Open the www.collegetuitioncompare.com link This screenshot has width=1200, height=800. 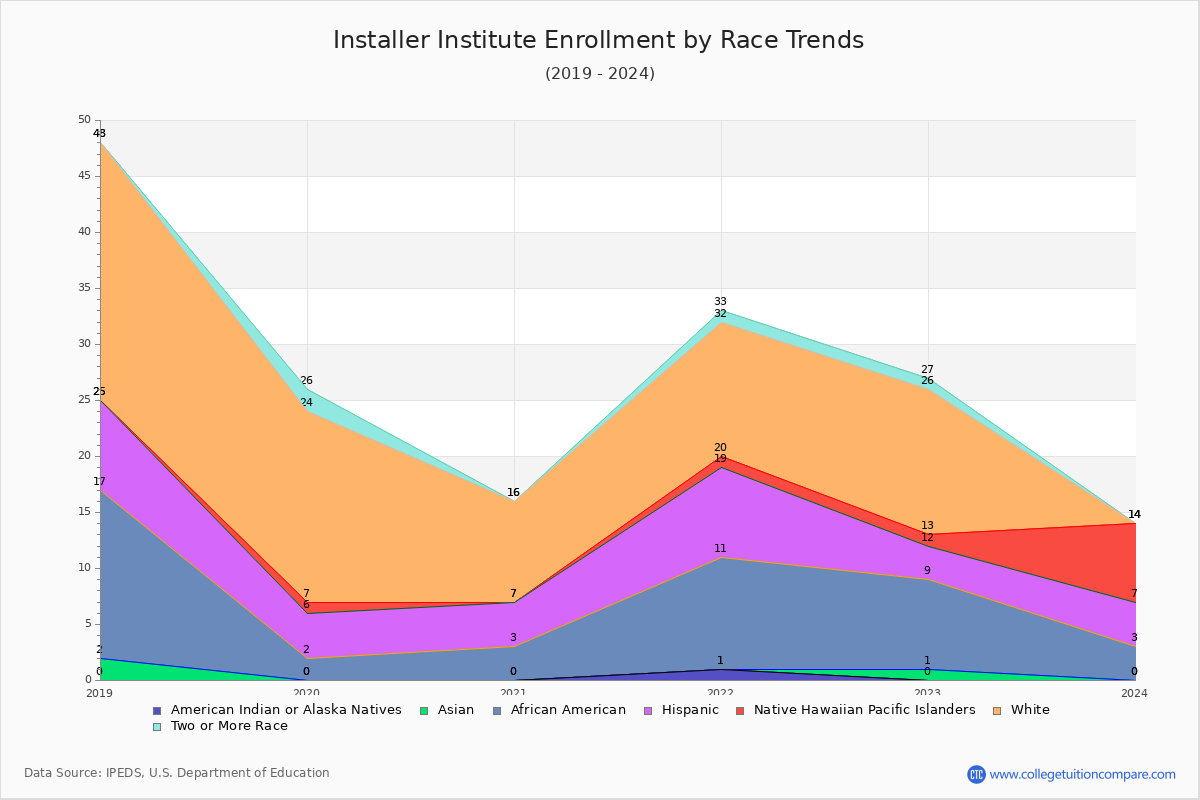[1083, 774]
